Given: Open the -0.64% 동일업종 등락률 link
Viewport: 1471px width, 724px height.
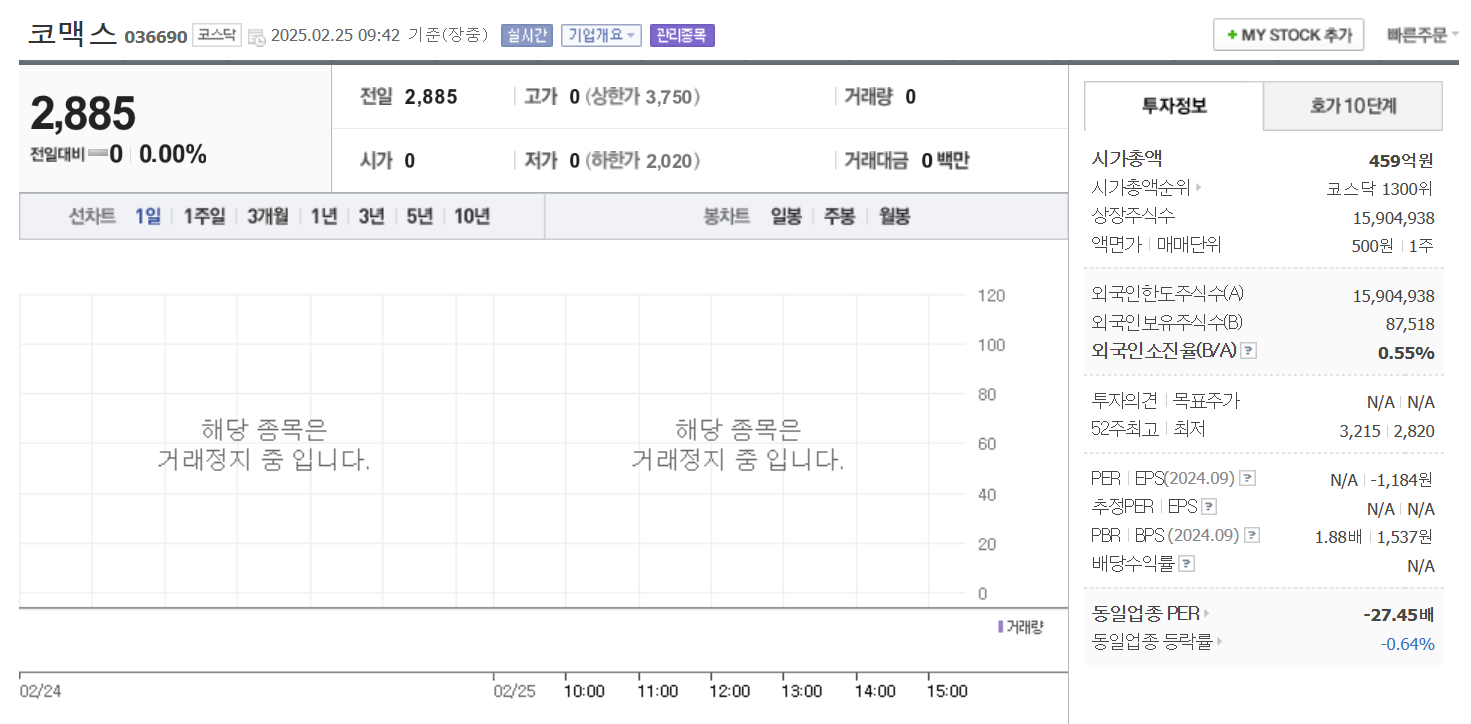Looking at the screenshot, I should click(1408, 644).
